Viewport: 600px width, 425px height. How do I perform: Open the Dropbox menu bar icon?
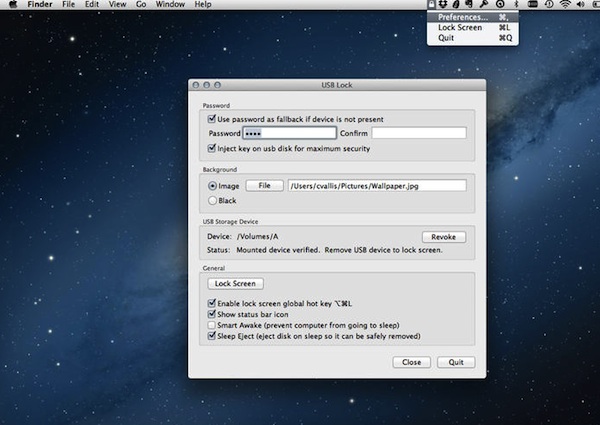pyautogui.click(x=445, y=5)
